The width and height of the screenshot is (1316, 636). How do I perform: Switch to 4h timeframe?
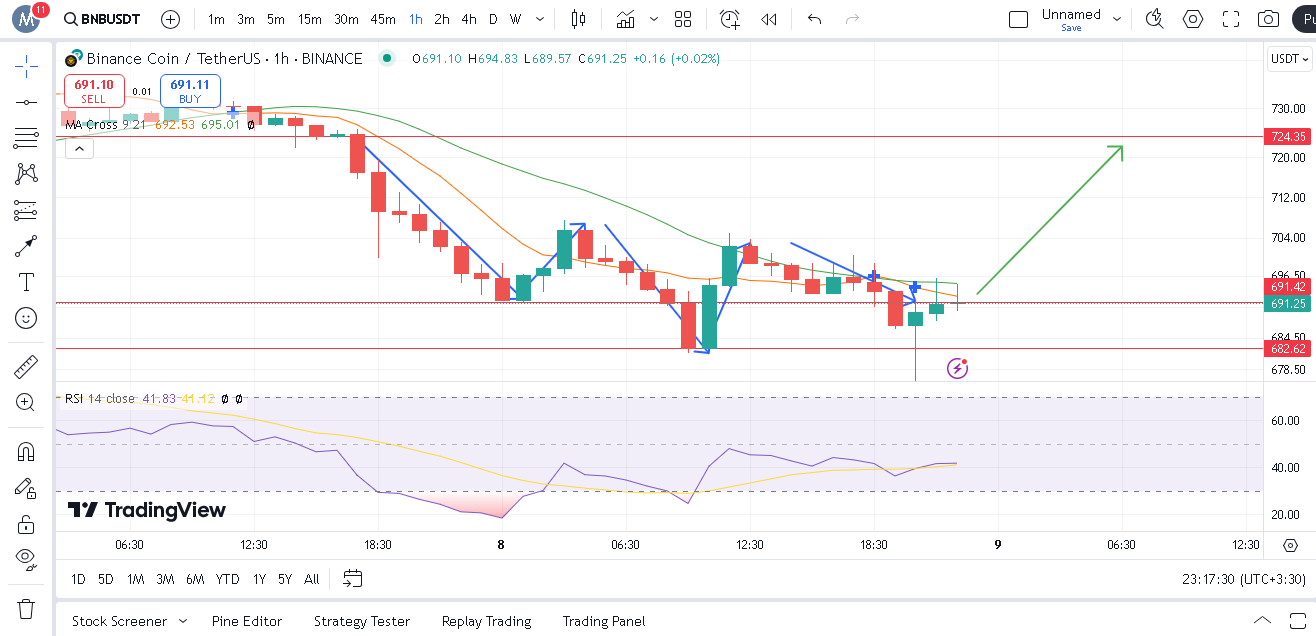469,19
